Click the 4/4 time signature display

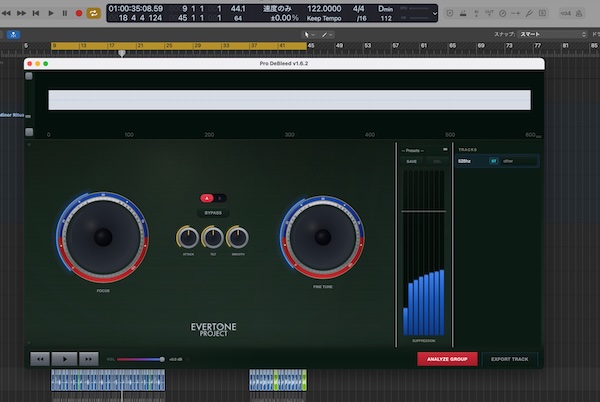pyautogui.click(x=359, y=8)
